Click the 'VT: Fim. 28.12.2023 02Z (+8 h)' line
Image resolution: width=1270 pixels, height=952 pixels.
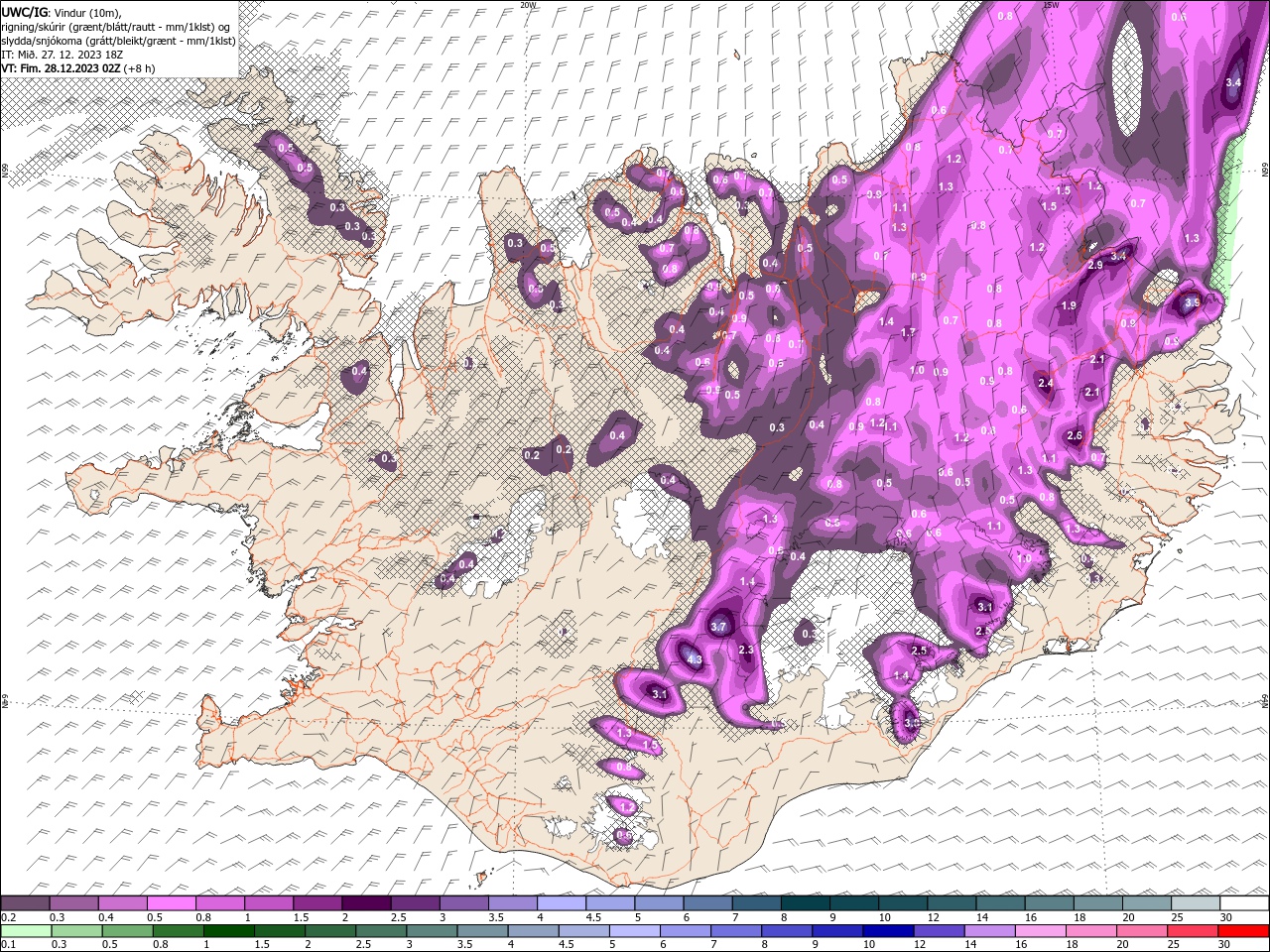(x=78, y=68)
